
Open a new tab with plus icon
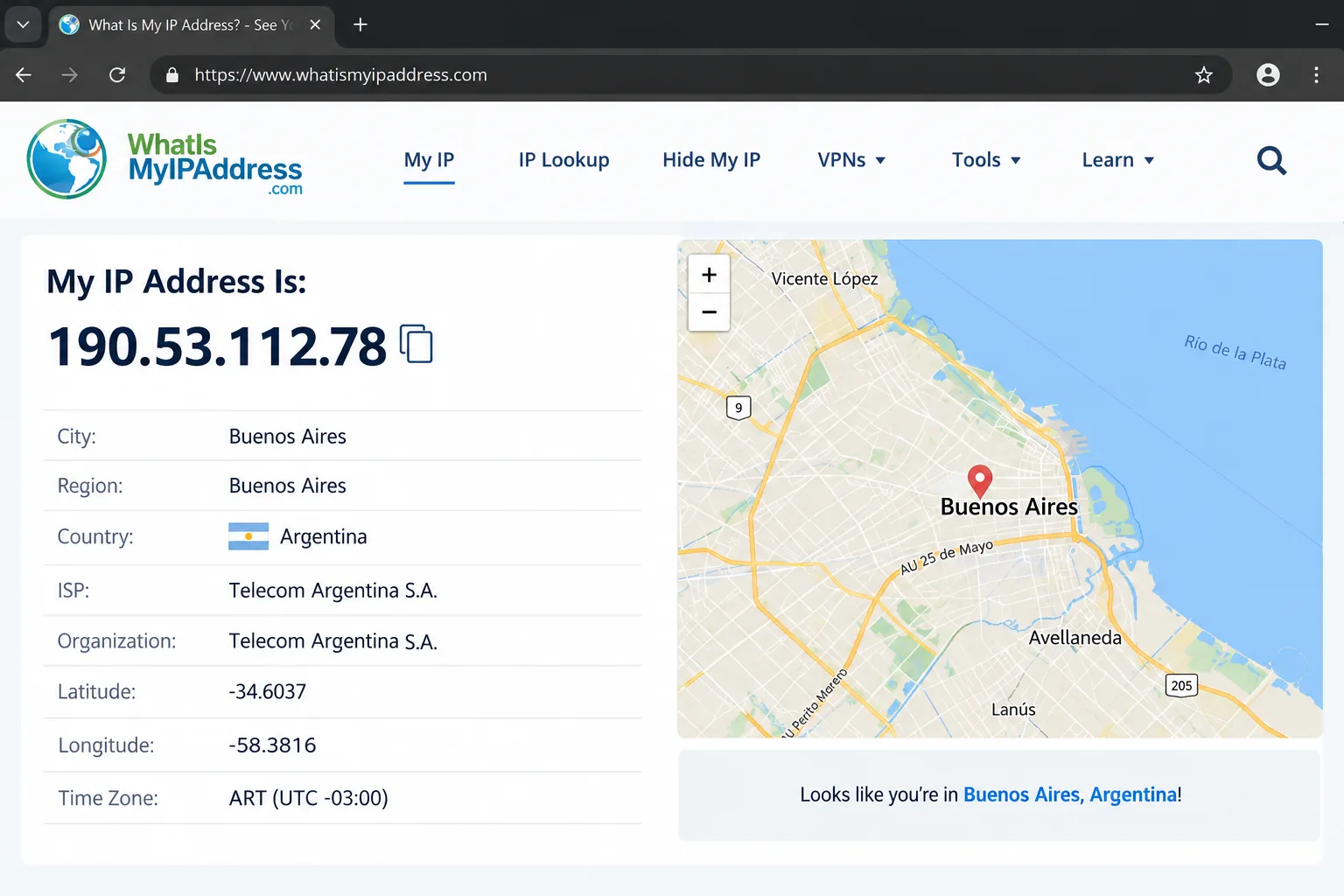coord(360,24)
